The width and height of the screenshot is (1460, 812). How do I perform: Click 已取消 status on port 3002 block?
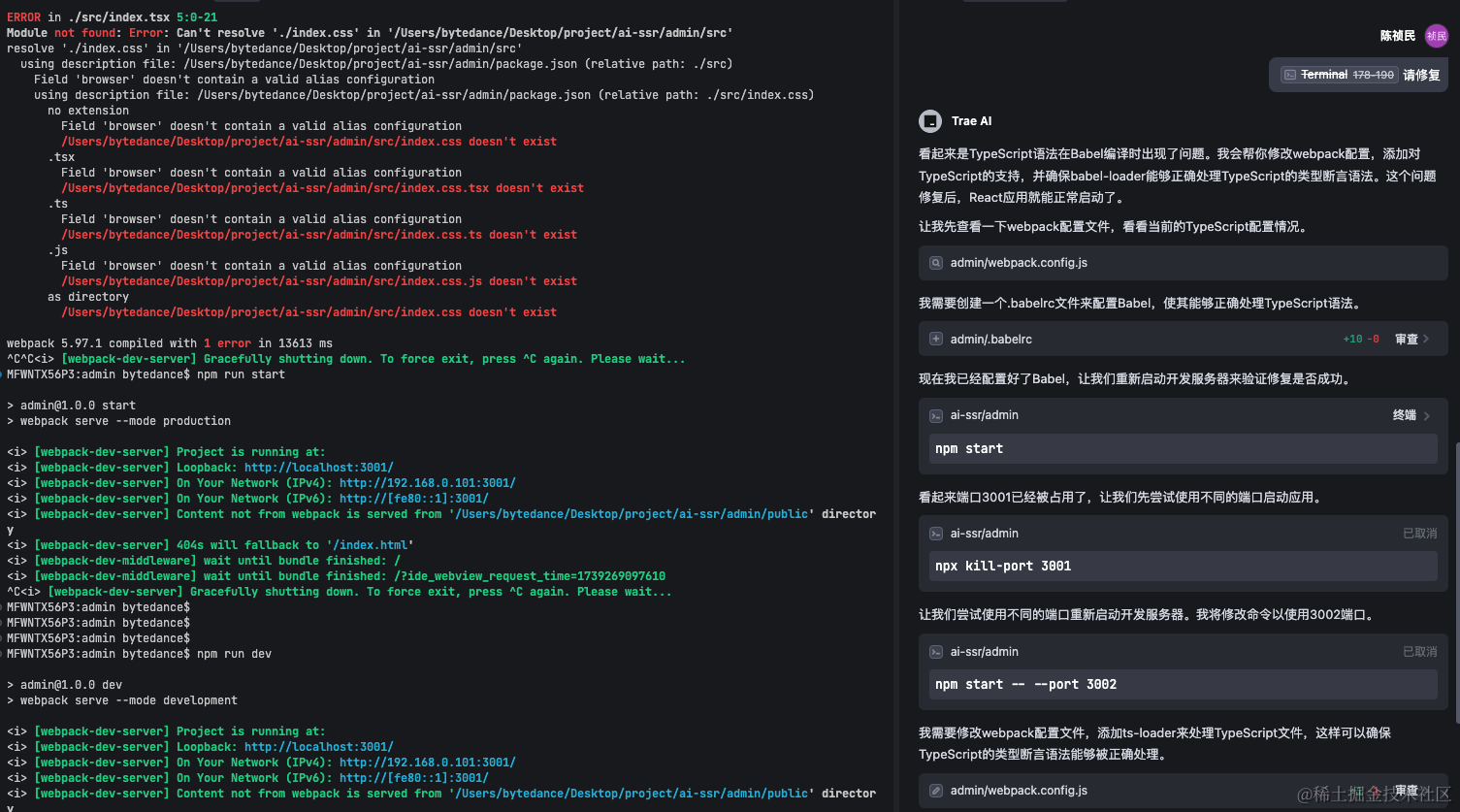(x=1419, y=652)
